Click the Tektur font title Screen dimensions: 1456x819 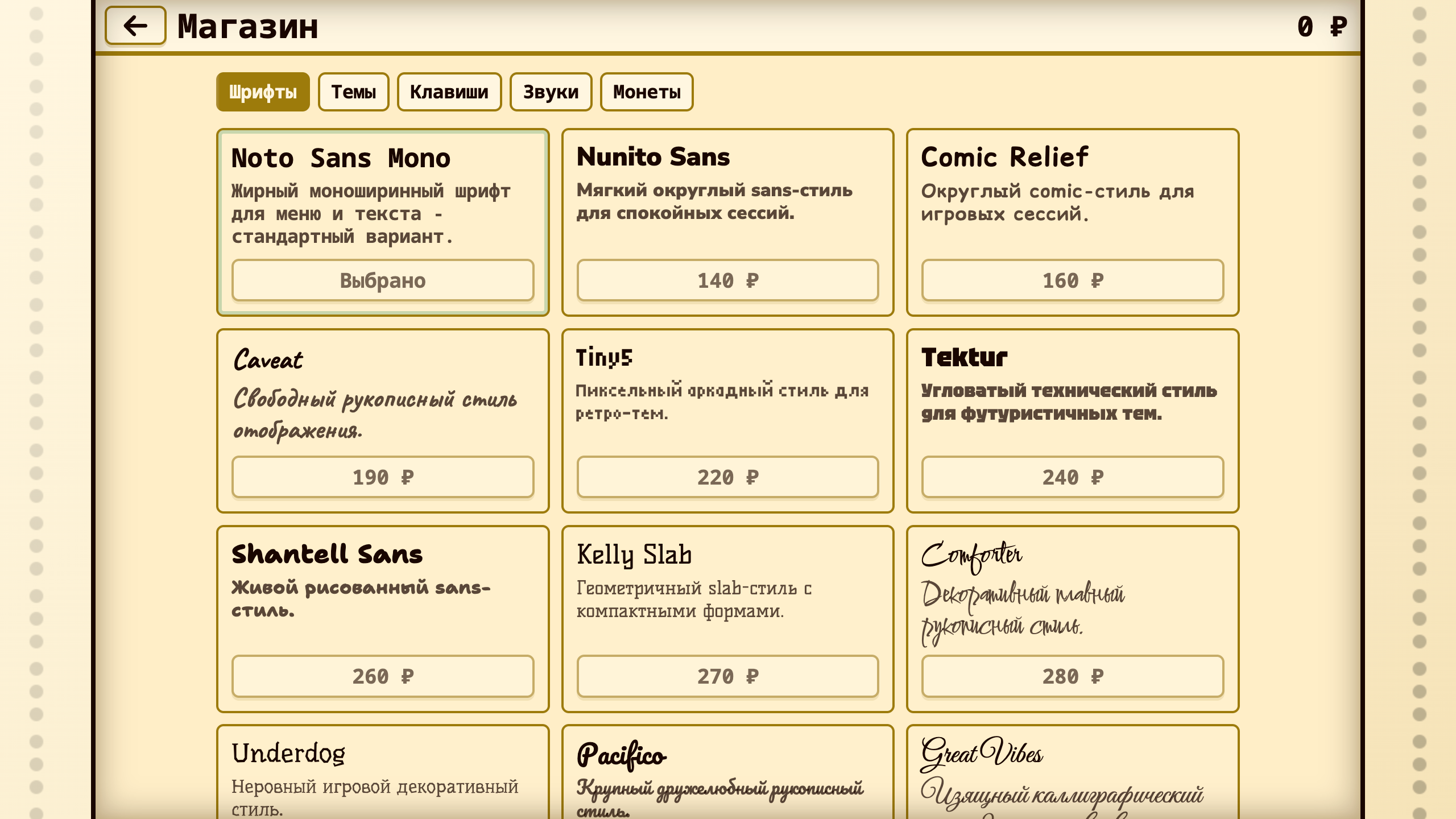pyautogui.click(x=964, y=357)
